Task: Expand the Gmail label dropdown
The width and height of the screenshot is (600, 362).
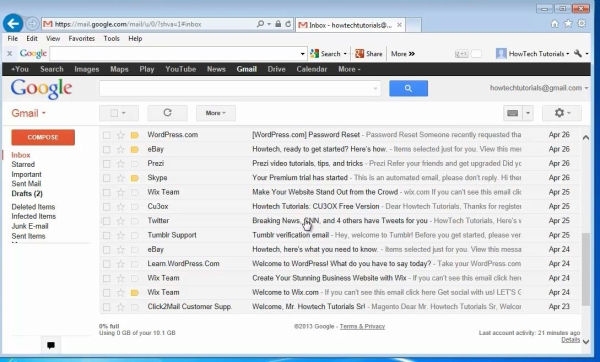Action: pyautogui.click(x=28, y=113)
